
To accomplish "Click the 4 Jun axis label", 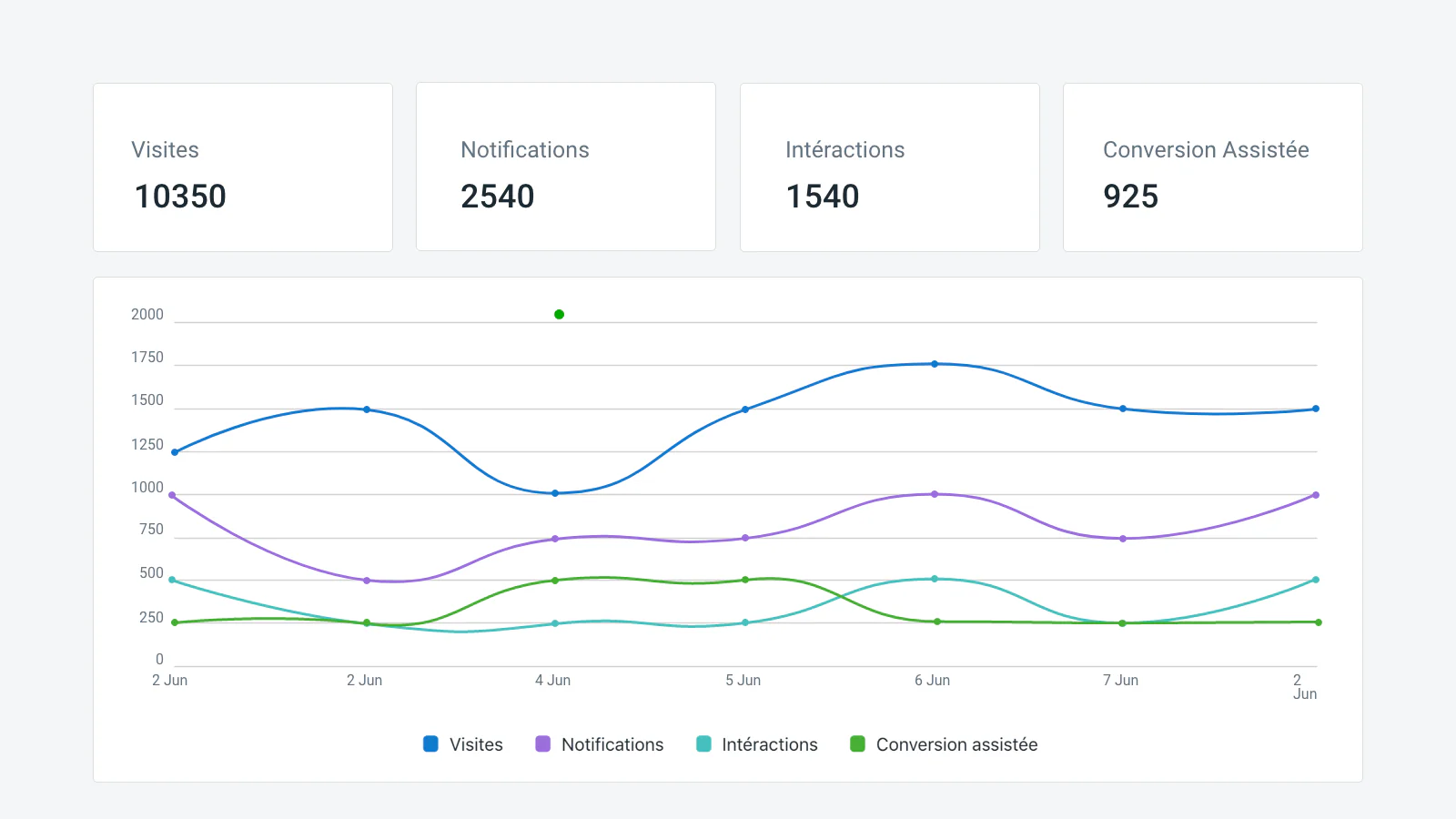I will 553,681.
